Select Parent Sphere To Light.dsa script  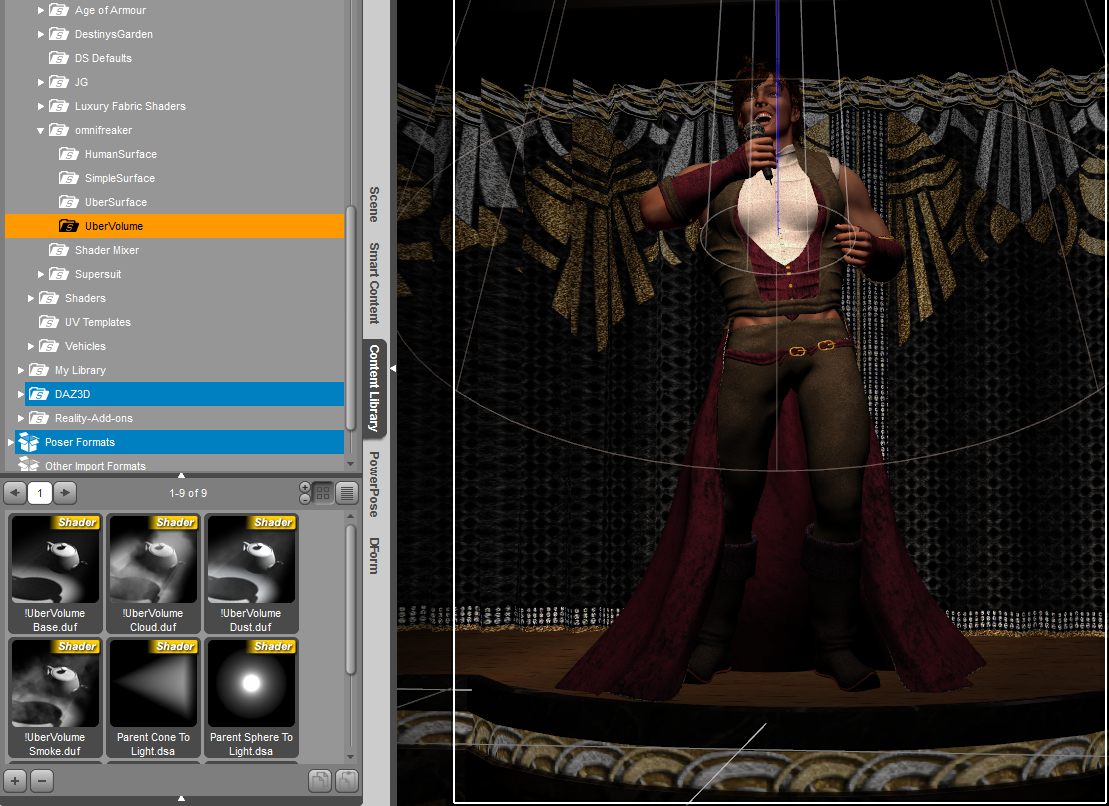coord(251,698)
